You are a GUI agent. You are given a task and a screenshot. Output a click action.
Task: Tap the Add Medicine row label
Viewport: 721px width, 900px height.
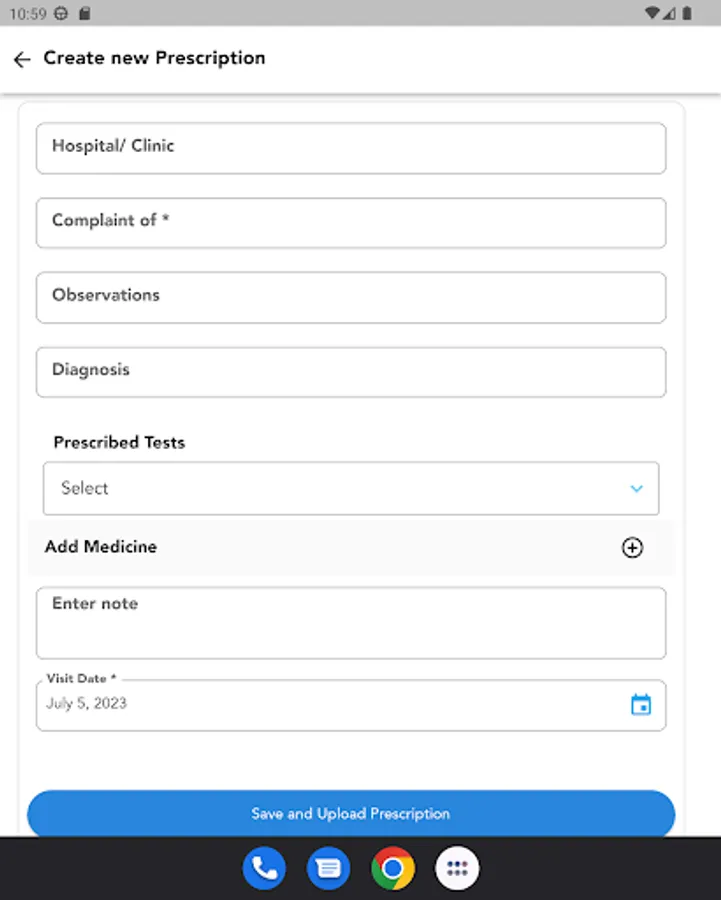tap(101, 547)
